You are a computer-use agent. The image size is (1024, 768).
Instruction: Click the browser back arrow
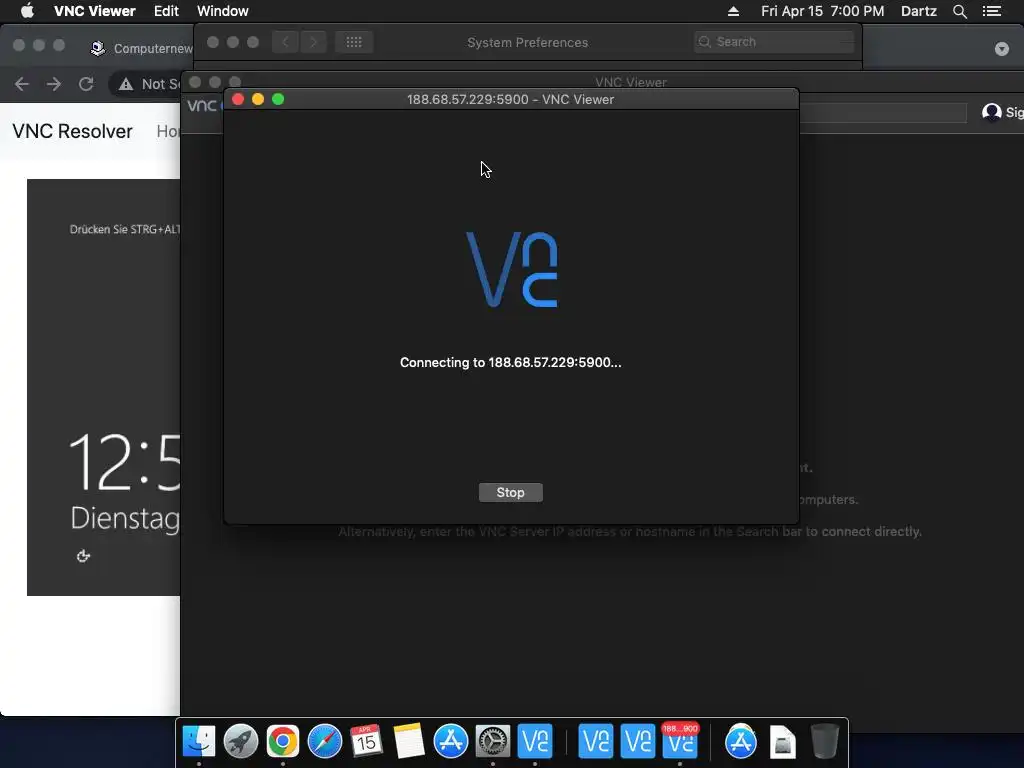(x=22, y=84)
